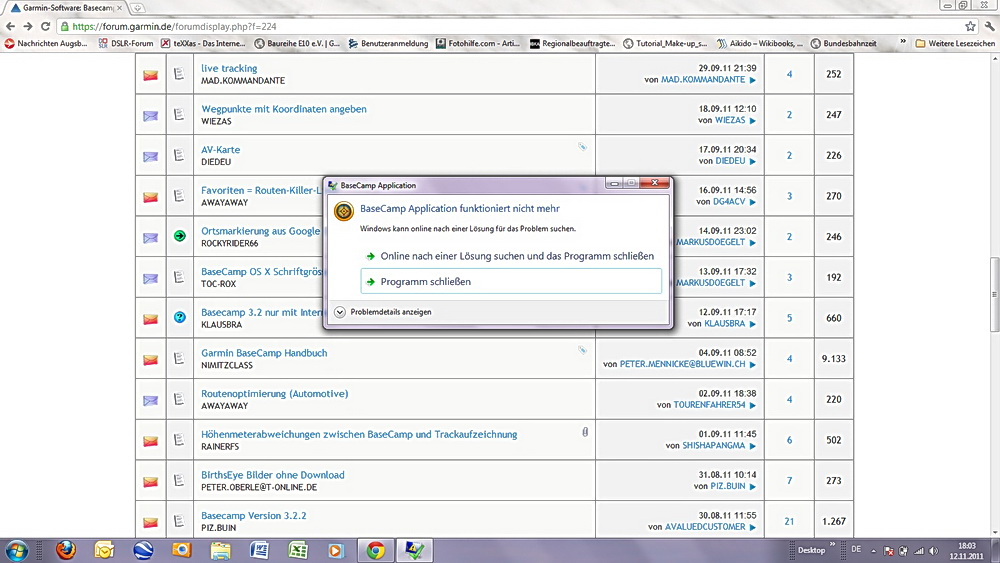This screenshot has width=1000, height=563.
Task: Open Aikido – Wikibooks bookmark
Action: pyautogui.click(x=760, y=43)
